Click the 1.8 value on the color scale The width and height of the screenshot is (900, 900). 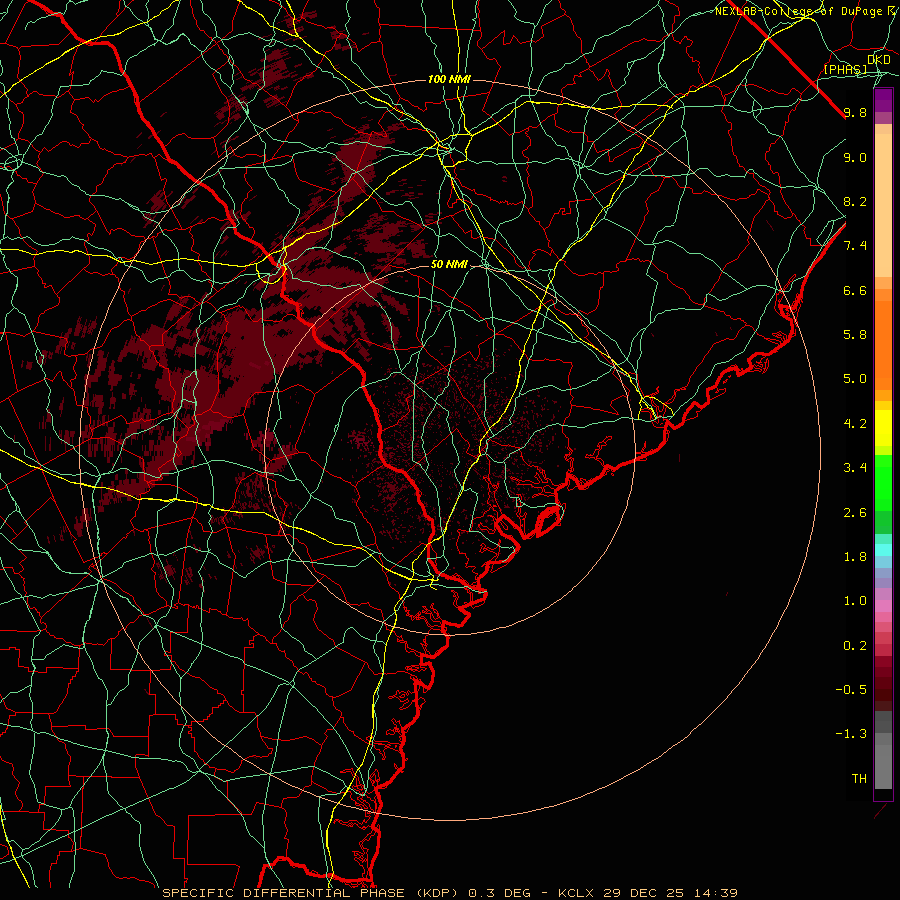[855, 557]
